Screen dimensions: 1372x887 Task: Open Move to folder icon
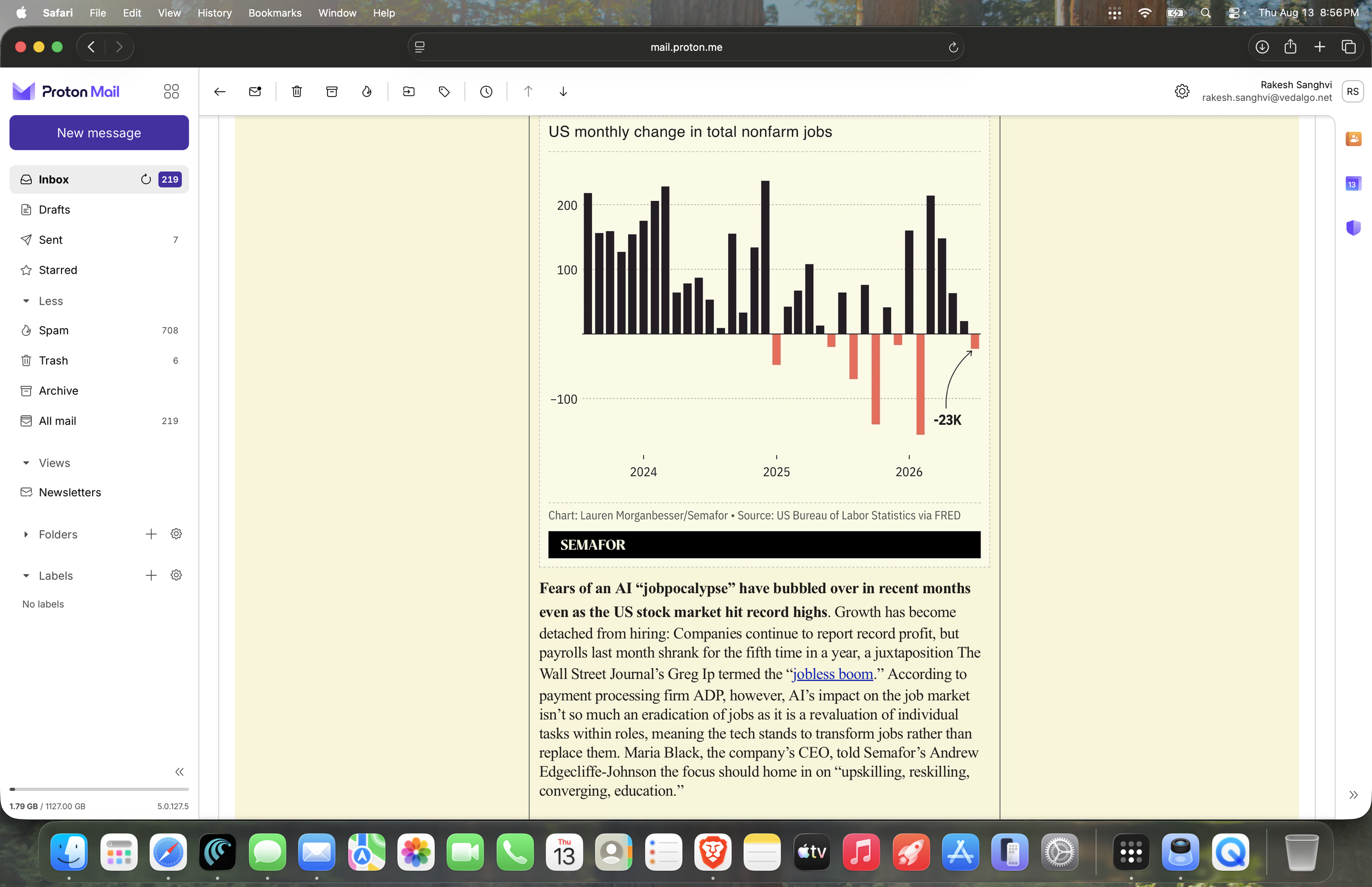pos(409,92)
